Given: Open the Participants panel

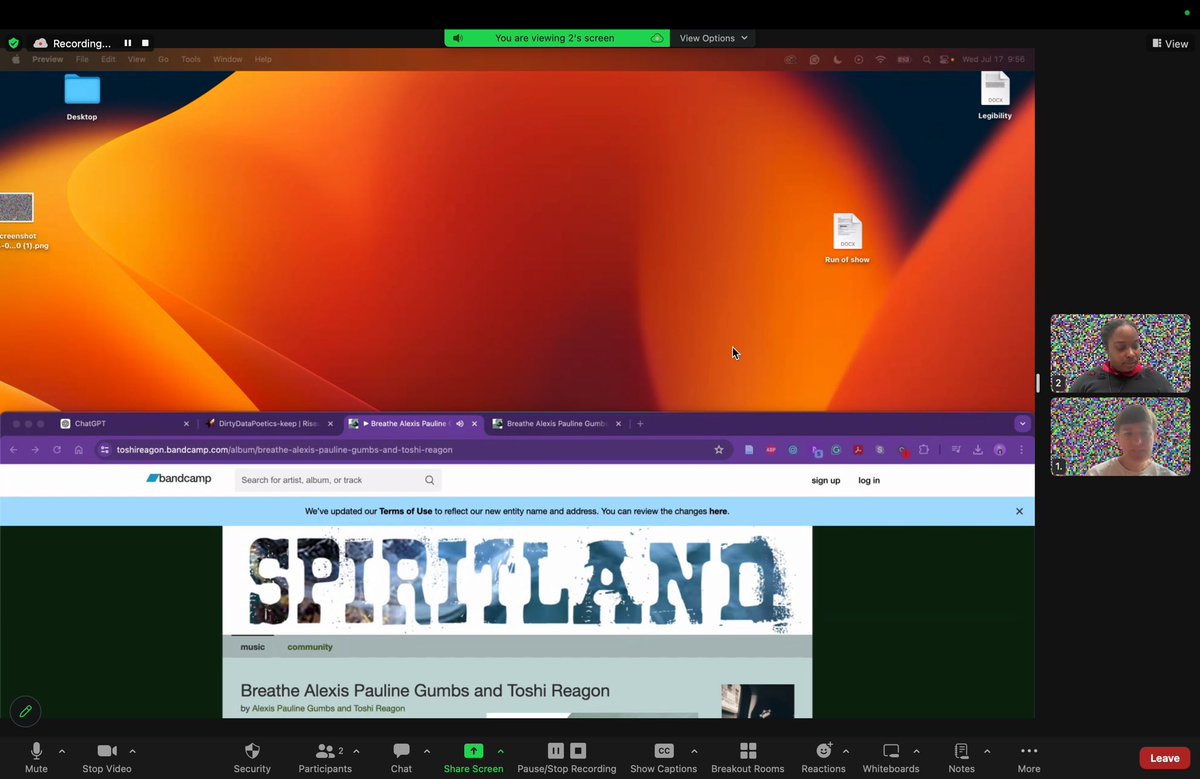Looking at the screenshot, I should [x=325, y=757].
